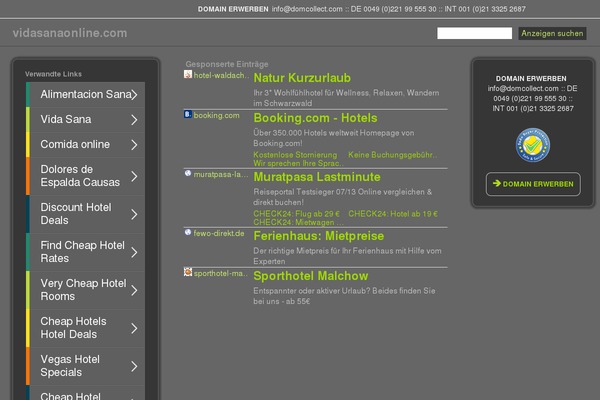Click the fewo-direkt.de domain link
This screenshot has height=400, width=600.
(219, 233)
